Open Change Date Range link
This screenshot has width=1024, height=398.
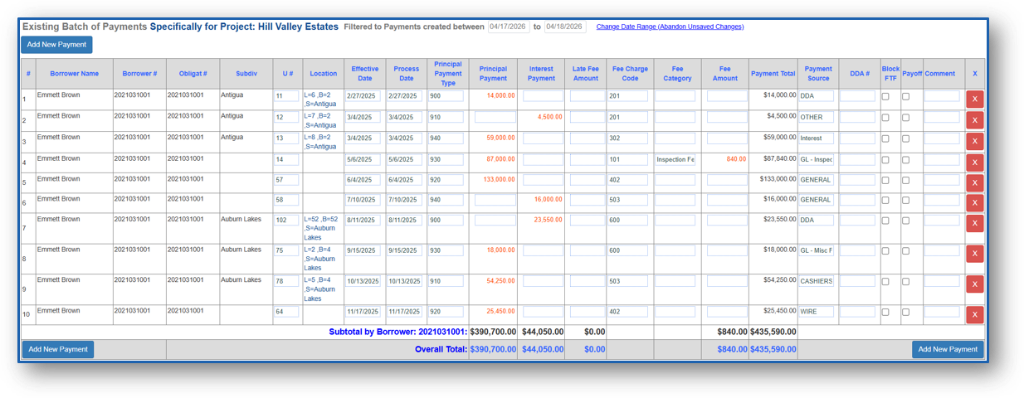(x=670, y=27)
